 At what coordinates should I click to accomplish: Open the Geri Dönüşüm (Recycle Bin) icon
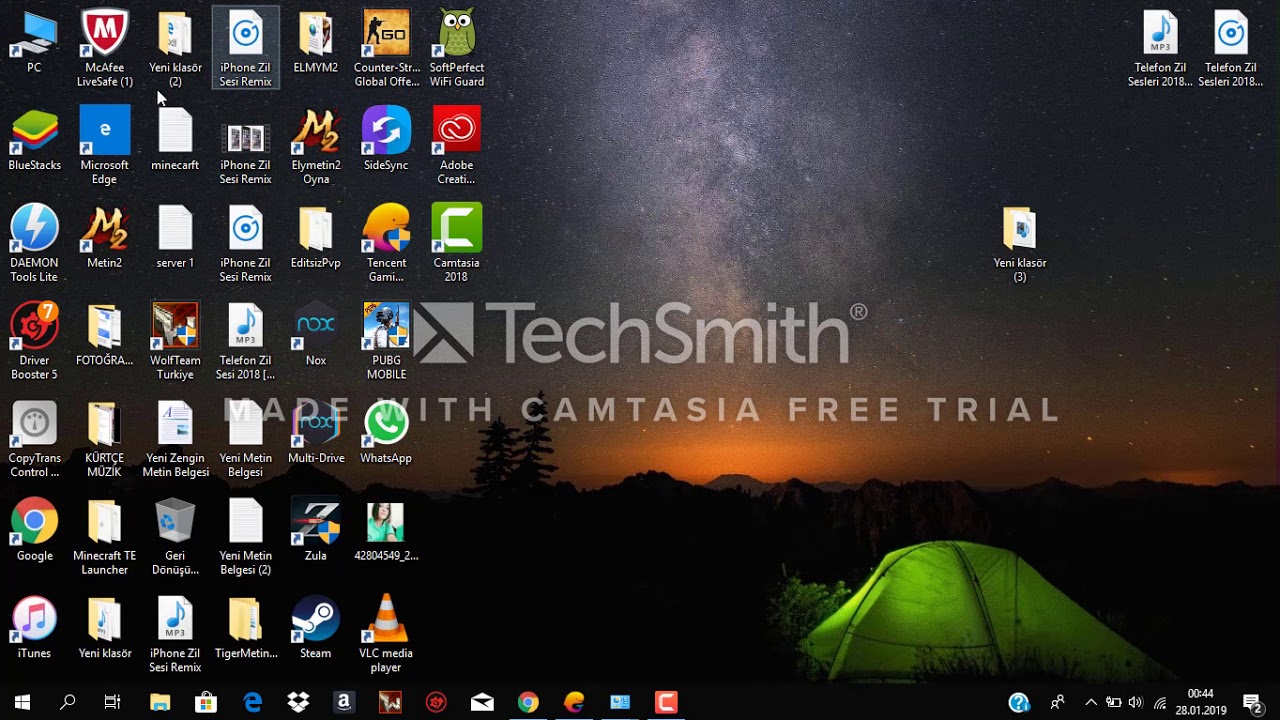click(x=175, y=537)
